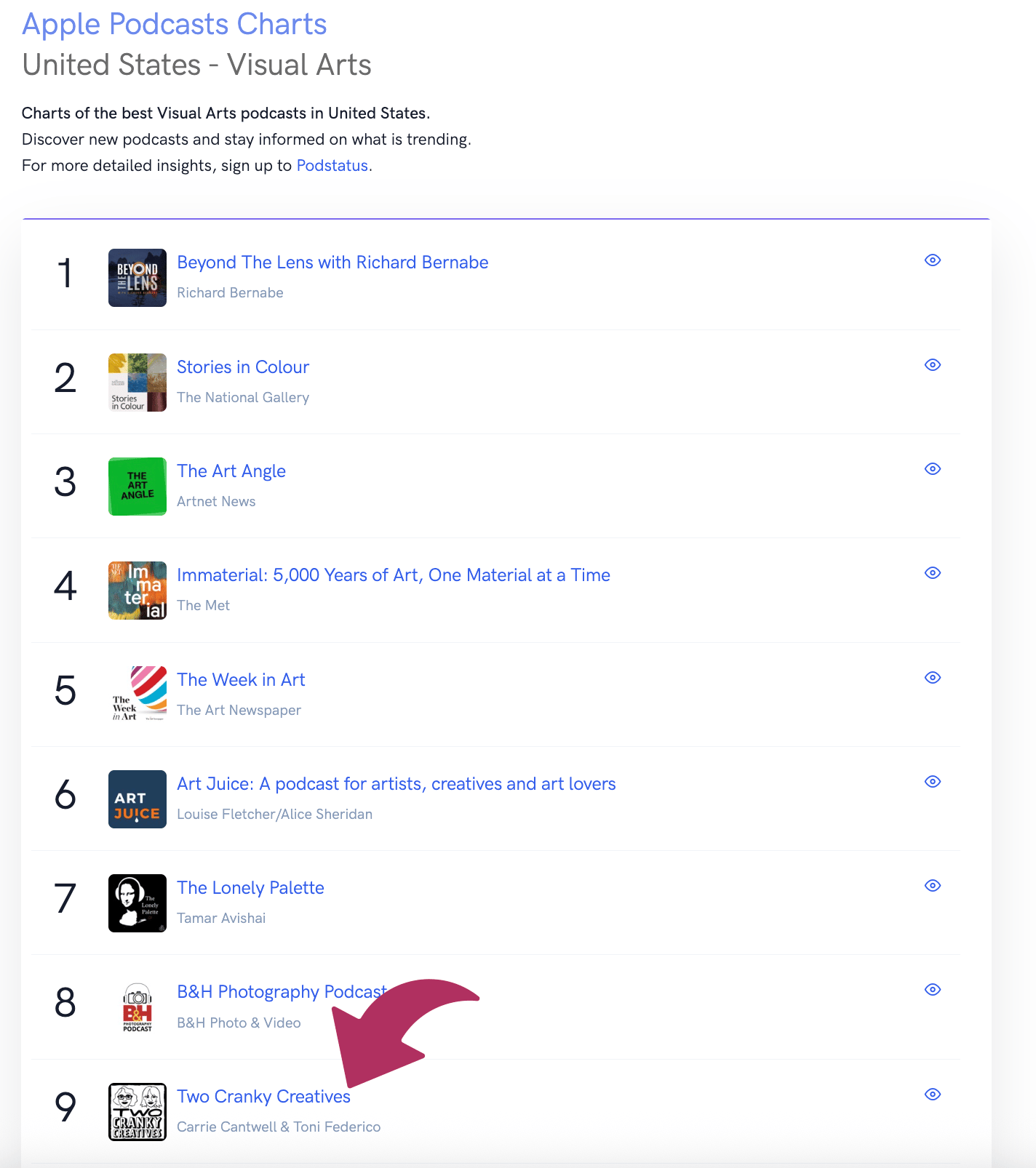Click the Two Cranky Creatives cover artwork
Viewport: 1036px width, 1168px height.
tap(138, 1112)
